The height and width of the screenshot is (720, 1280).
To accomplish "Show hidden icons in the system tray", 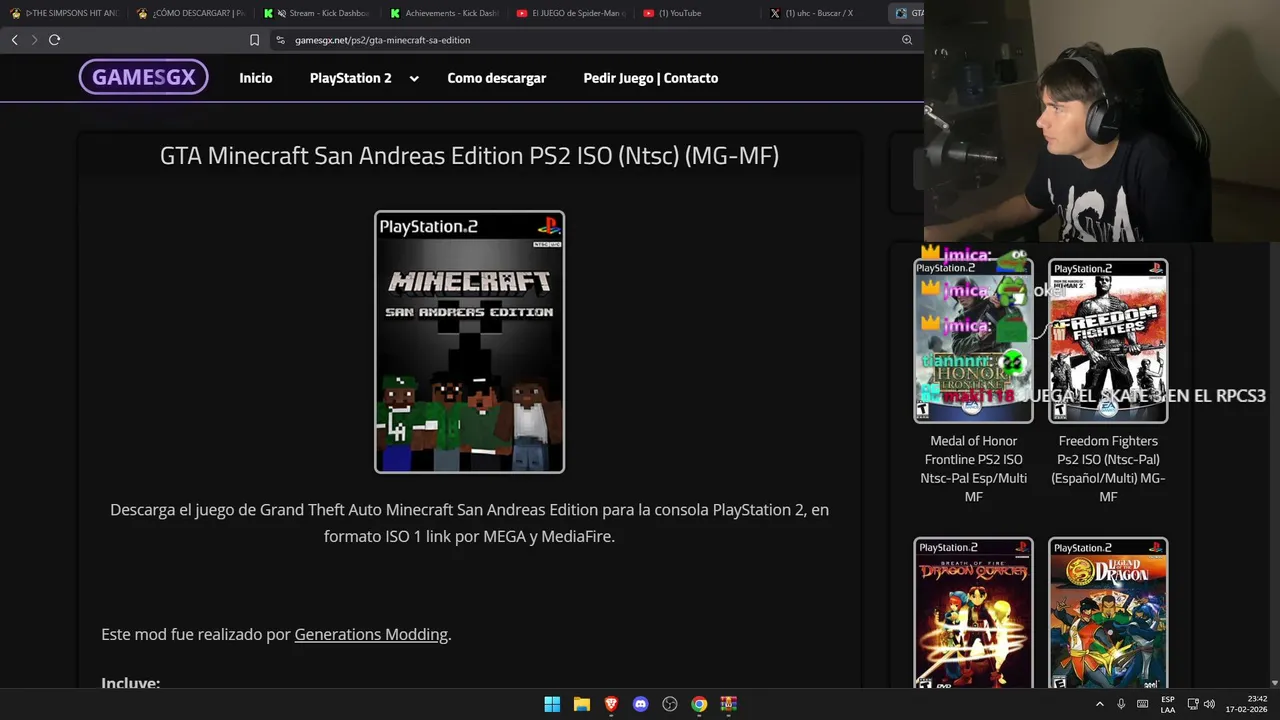I will [x=1100, y=704].
